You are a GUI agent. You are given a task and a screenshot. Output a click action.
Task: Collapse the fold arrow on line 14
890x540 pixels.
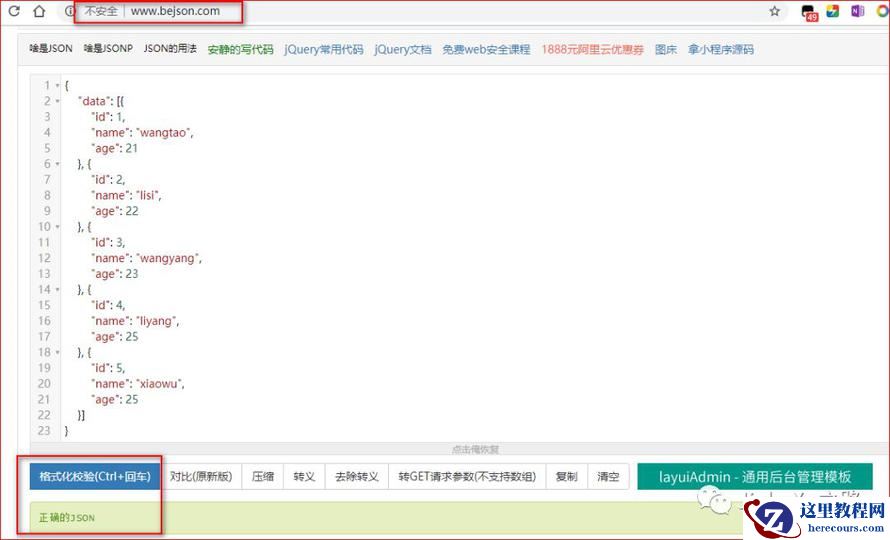57,290
